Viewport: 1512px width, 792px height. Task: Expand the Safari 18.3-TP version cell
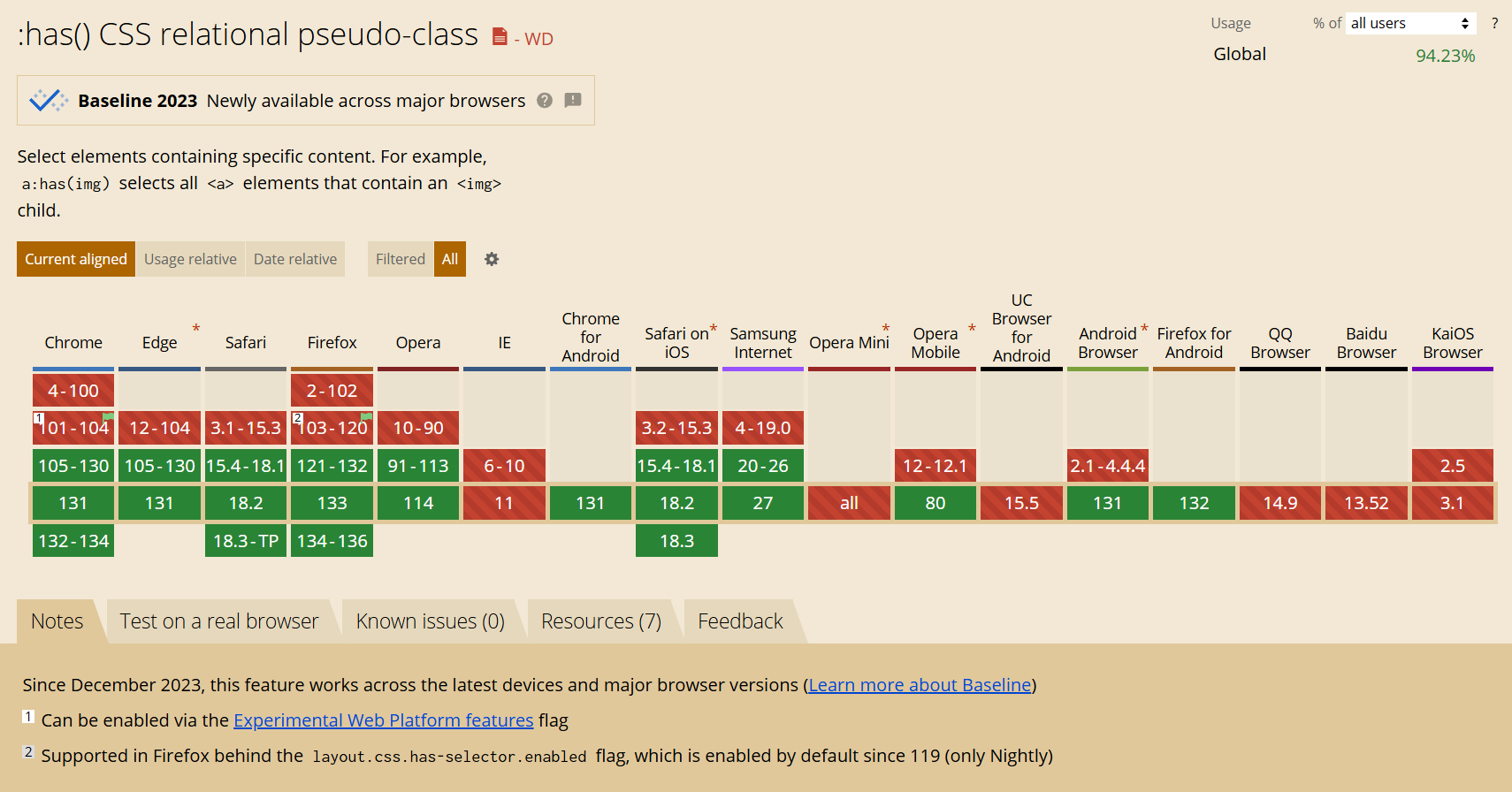pos(245,540)
